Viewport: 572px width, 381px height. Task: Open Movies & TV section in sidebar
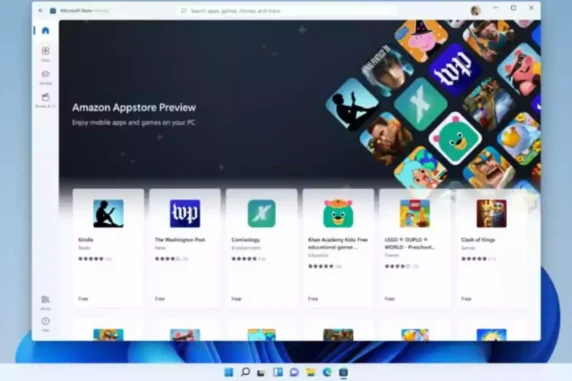(45, 100)
